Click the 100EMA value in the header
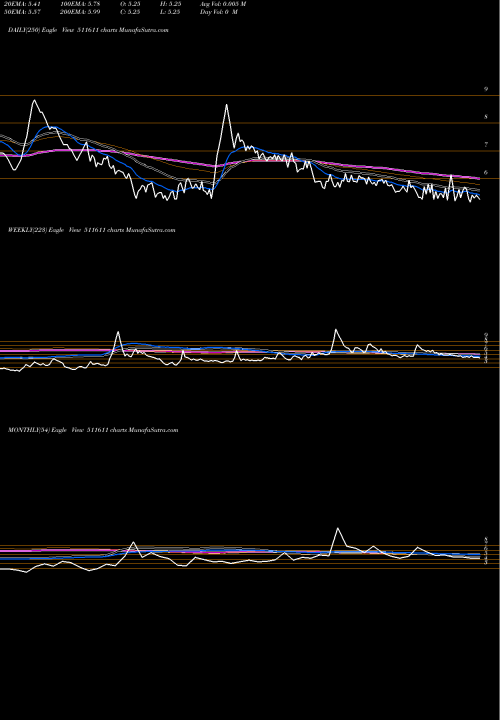 (80, 4)
